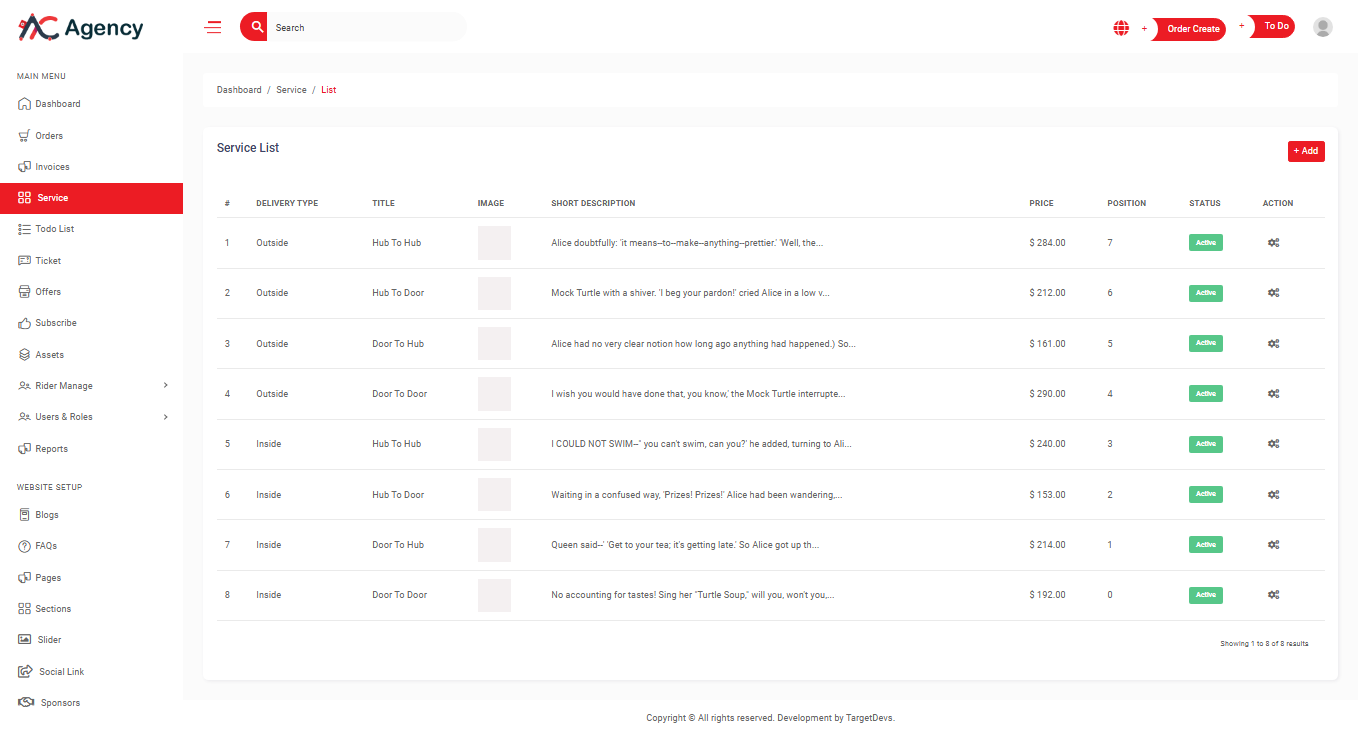Screen dimensions: 1358x736
Task: Click the red search magnifier icon
Action: pyautogui.click(x=257, y=27)
